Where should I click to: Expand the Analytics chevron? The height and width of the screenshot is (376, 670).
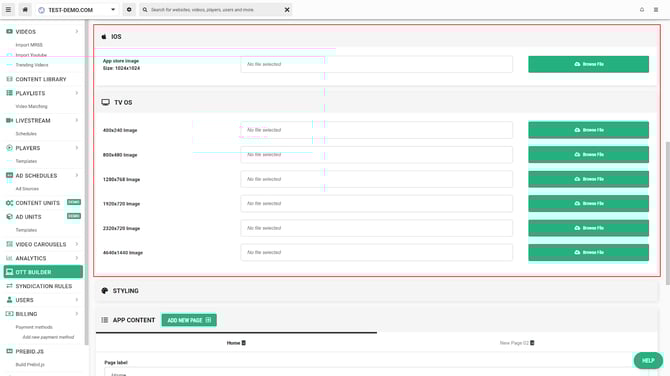77,258
